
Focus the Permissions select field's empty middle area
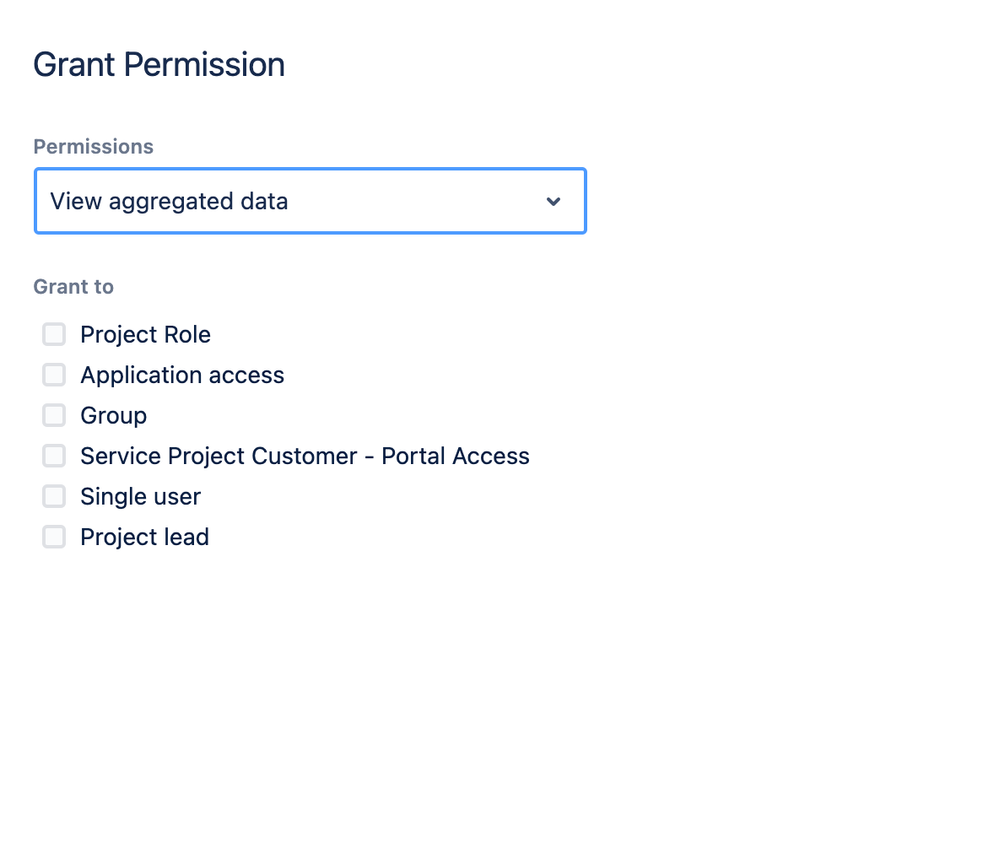tap(410, 201)
